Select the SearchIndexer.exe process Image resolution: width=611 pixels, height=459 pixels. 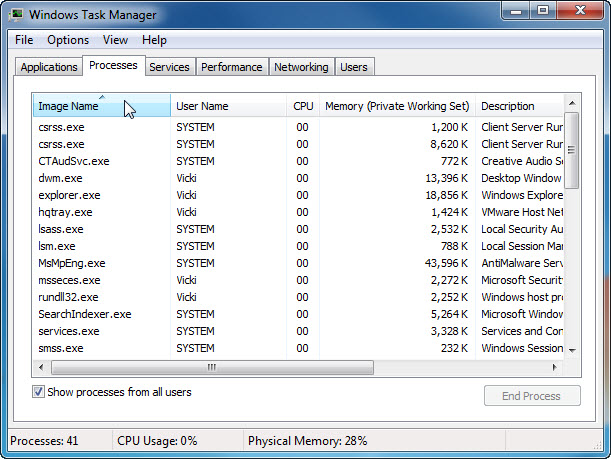pyautogui.click(x=298, y=314)
